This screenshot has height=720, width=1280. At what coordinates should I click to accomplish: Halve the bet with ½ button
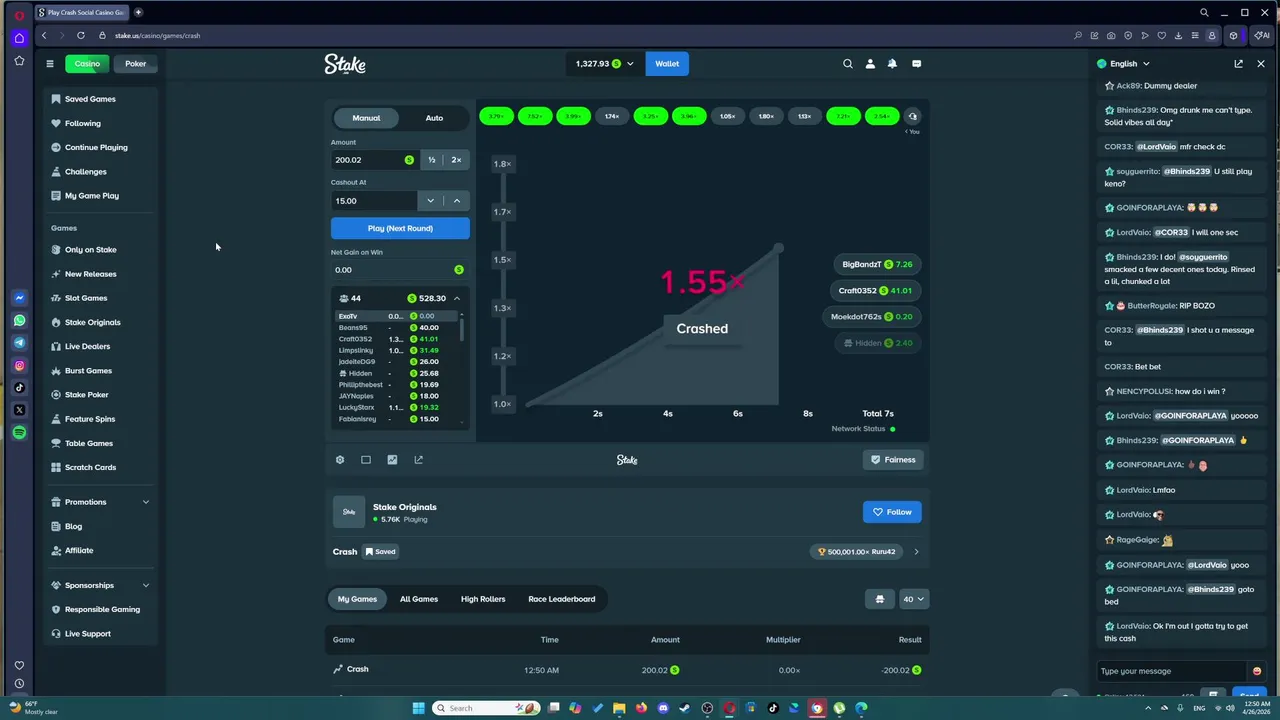pos(432,160)
